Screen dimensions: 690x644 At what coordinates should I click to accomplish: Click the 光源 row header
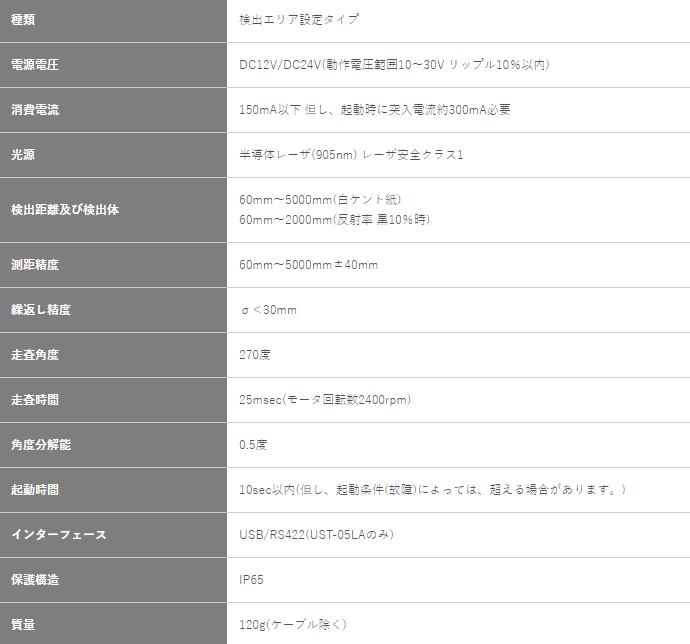point(24,154)
